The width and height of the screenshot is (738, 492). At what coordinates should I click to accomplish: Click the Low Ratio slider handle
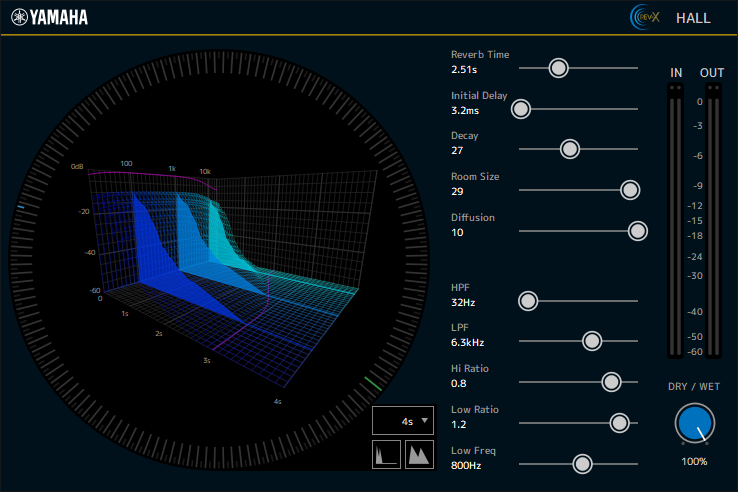tap(619, 423)
